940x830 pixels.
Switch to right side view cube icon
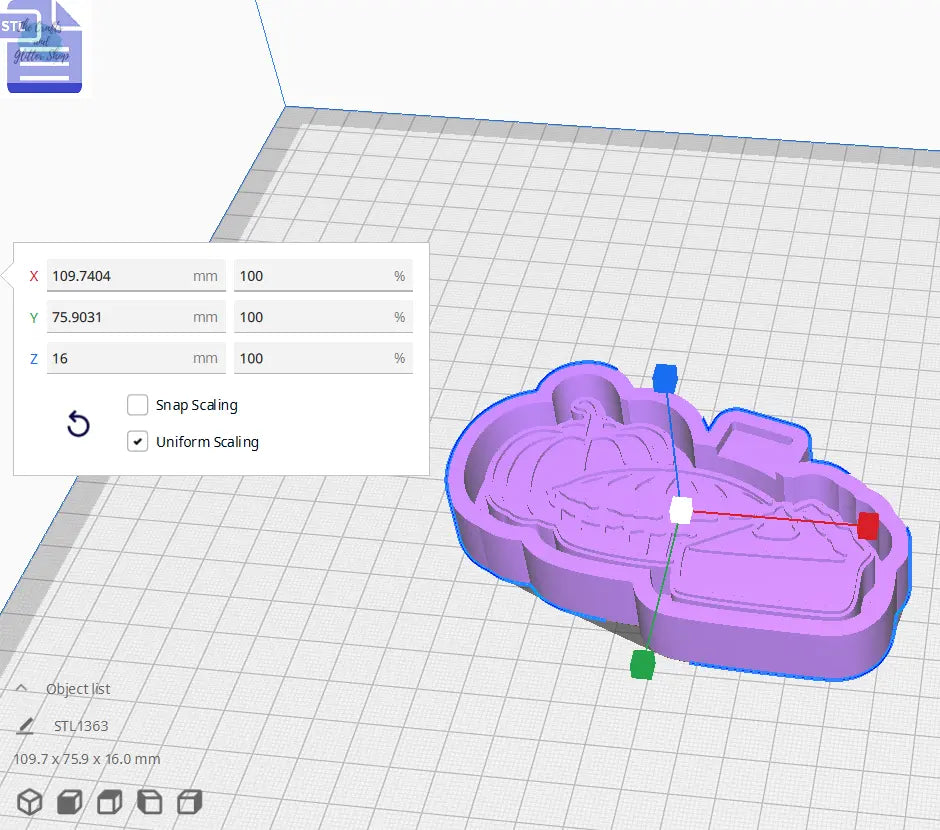tap(189, 801)
